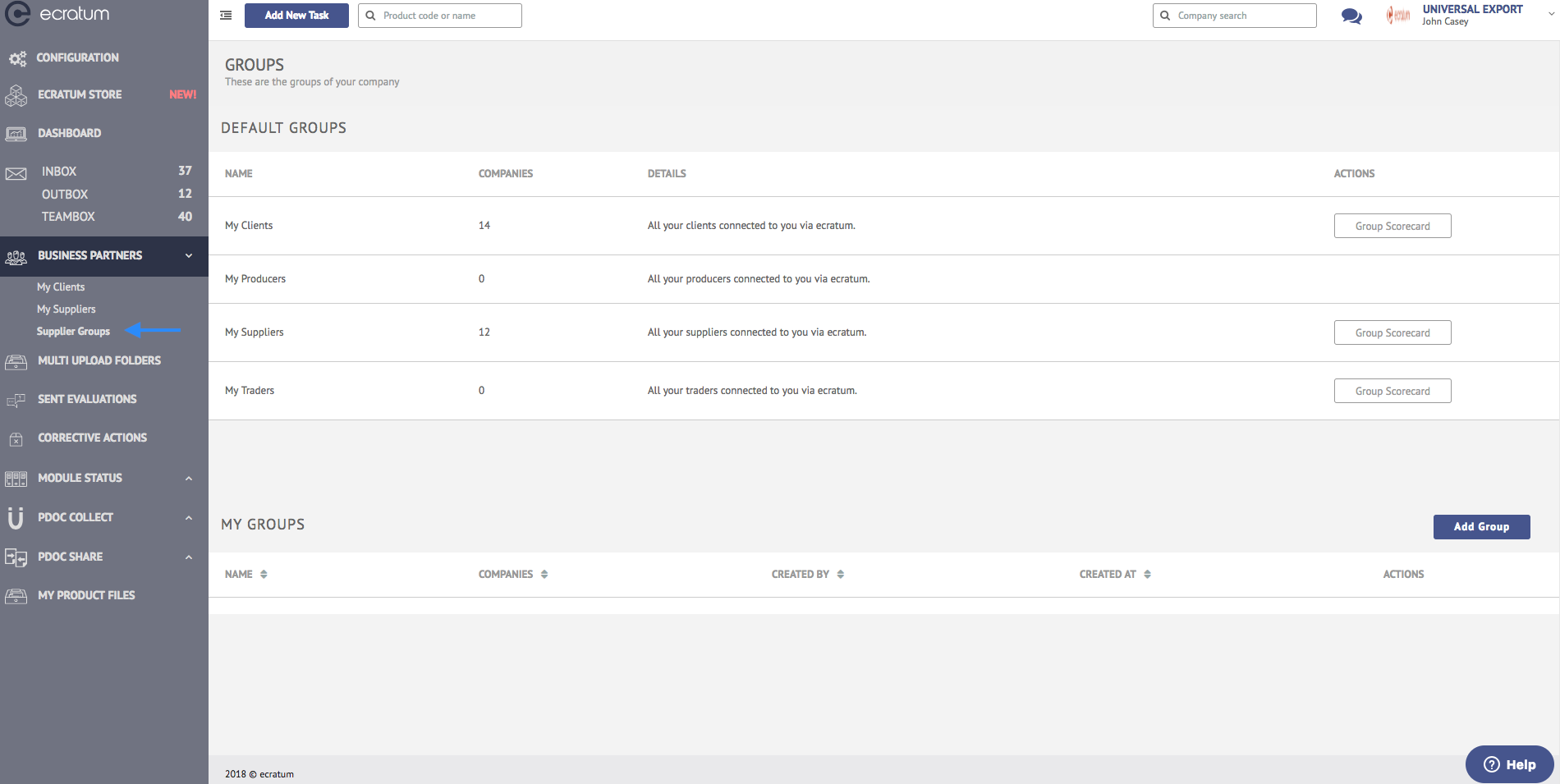Screen dimensions: 1560x784
Task: Open the Outbox
Action: point(65,195)
